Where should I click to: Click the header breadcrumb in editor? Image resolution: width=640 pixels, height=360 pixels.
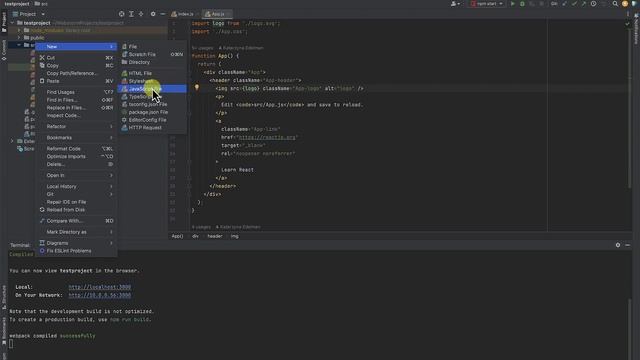pos(215,236)
